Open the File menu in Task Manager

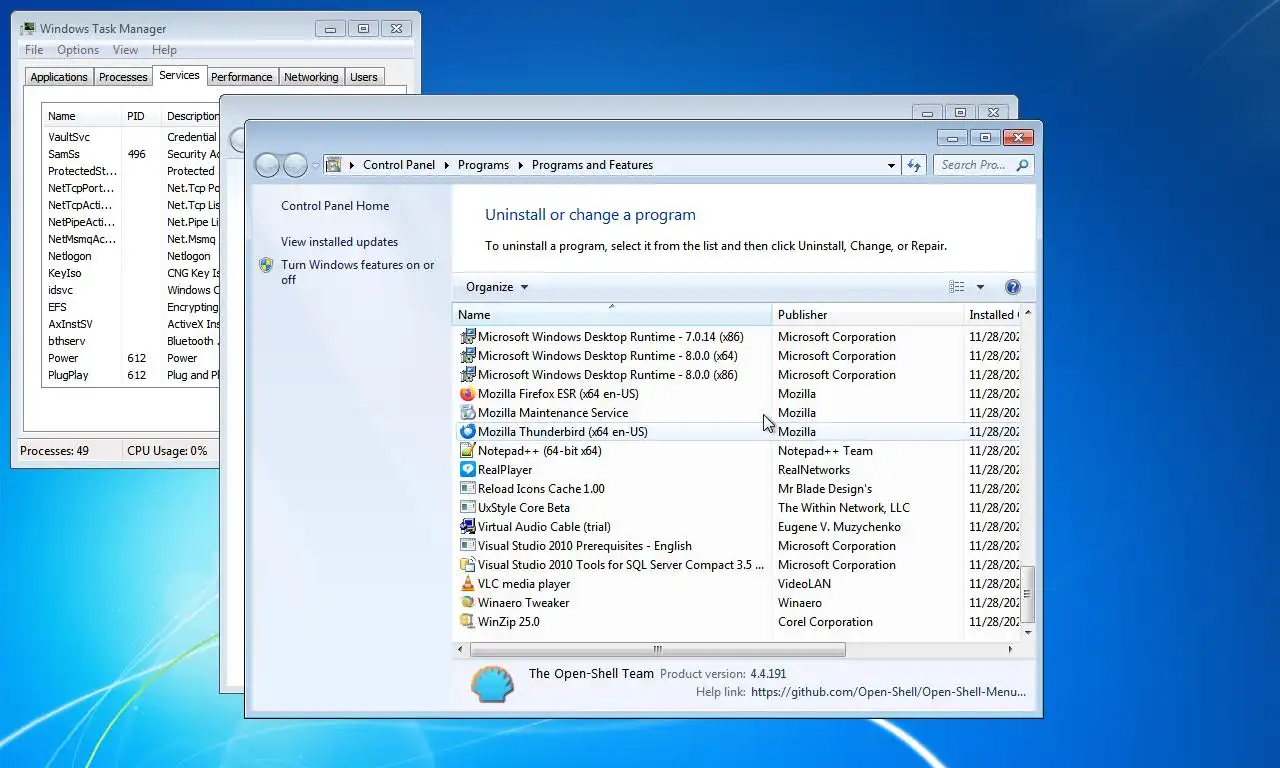pos(34,50)
